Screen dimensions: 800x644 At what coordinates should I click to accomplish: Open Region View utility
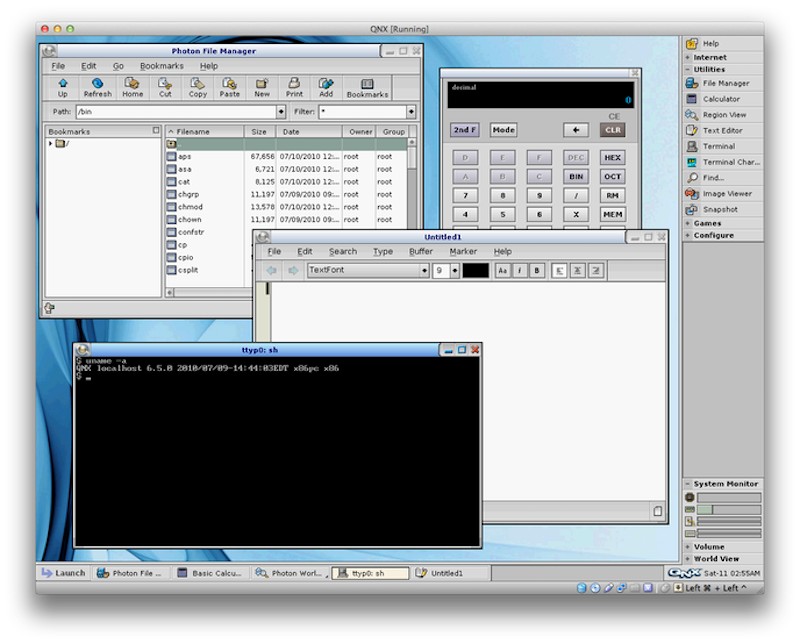coord(723,115)
